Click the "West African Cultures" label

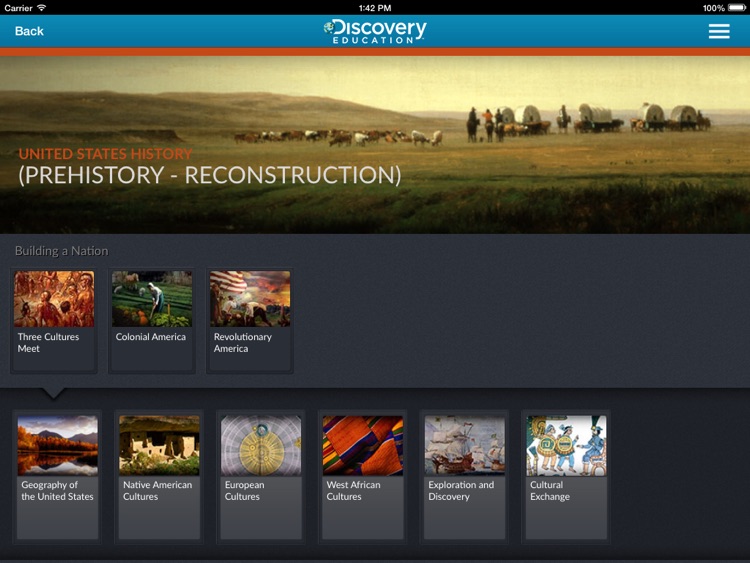pyautogui.click(x=353, y=491)
